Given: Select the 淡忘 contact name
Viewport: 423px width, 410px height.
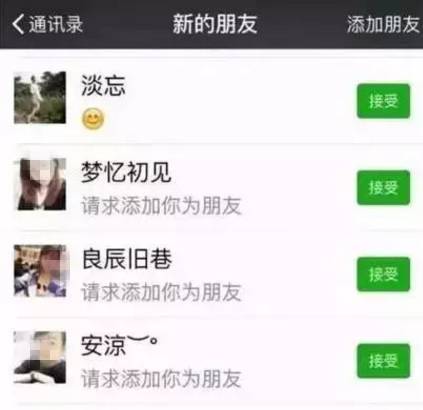Looking at the screenshot, I should point(103,86).
